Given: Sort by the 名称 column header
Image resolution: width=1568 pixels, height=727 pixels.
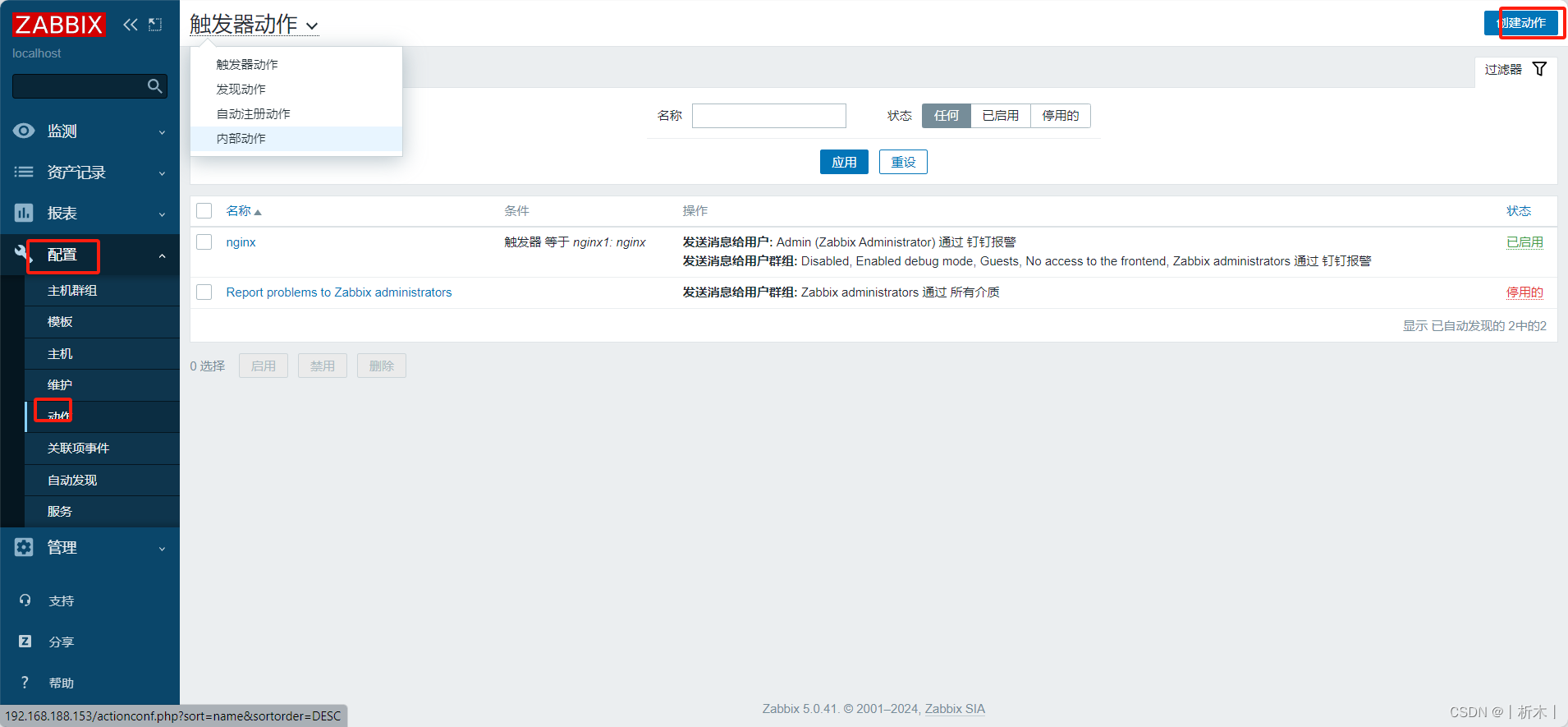Looking at the screenshot, I should tap(239, 211).
